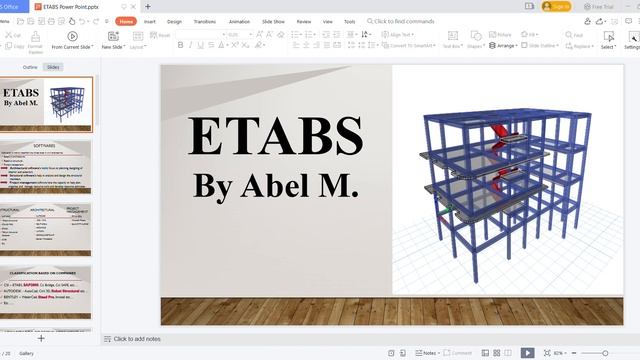Viewport: 640px width, 360px height.
Task: Open a new document tab with plus
Action: [148, 7]
